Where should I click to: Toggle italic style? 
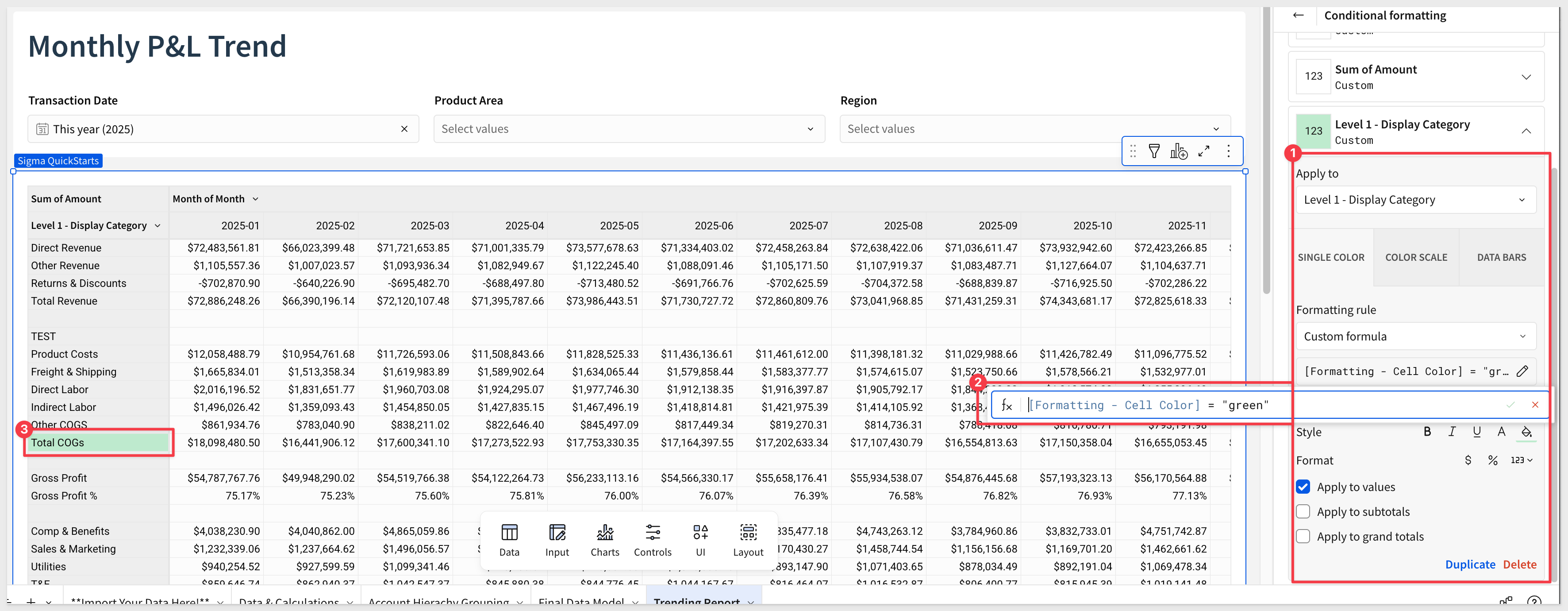1452,432
